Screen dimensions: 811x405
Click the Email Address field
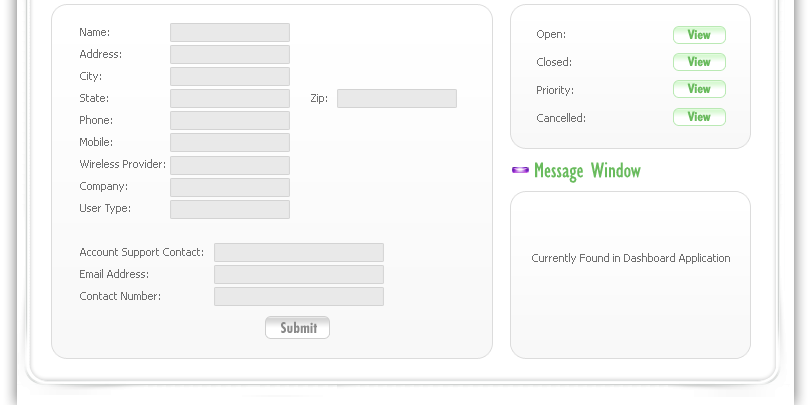click(x=299, y=275)
